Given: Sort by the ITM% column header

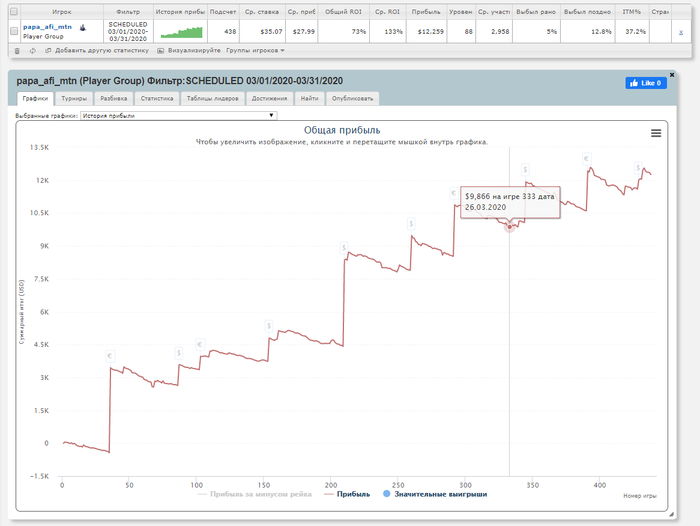Looking at the screenshot, I should pyautogui.click(x=632, y=12).
